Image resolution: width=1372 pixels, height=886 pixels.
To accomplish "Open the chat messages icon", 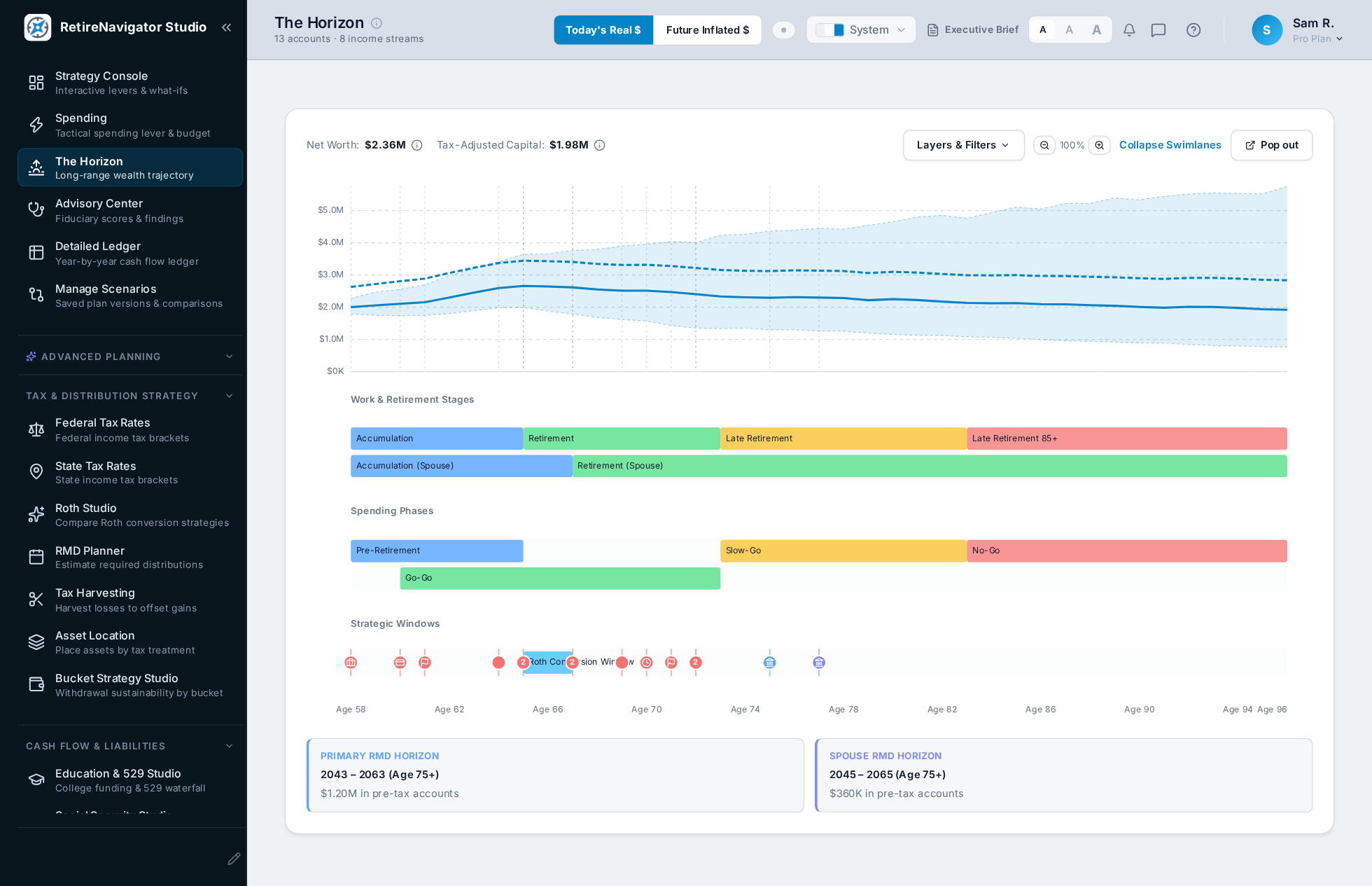I will coord(1158,30).
